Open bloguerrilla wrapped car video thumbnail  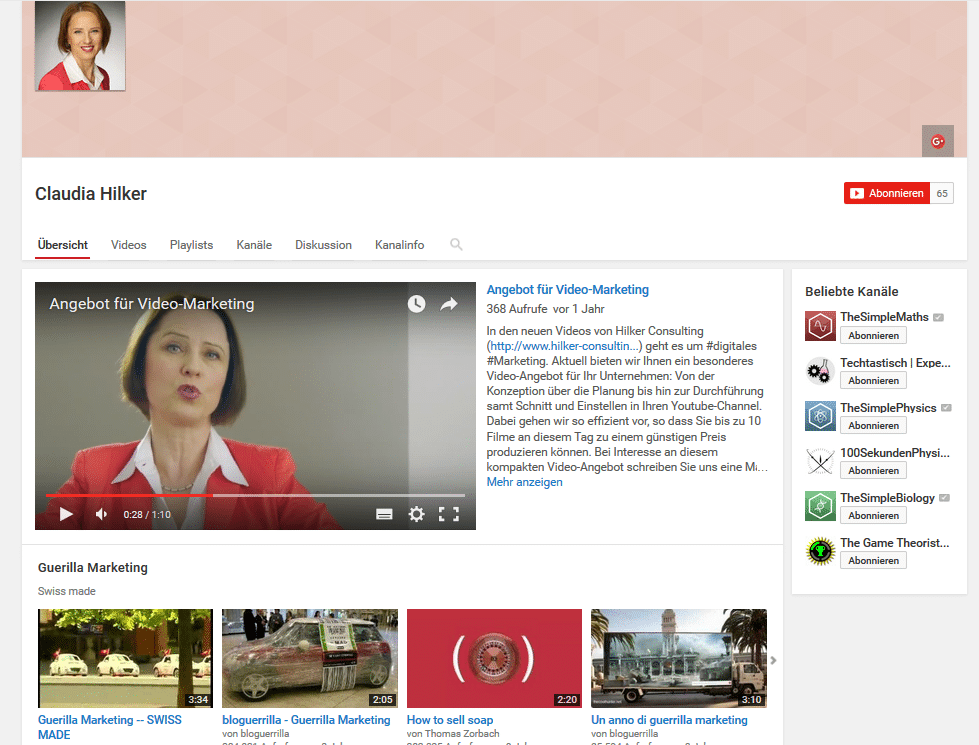click(310, 658)
